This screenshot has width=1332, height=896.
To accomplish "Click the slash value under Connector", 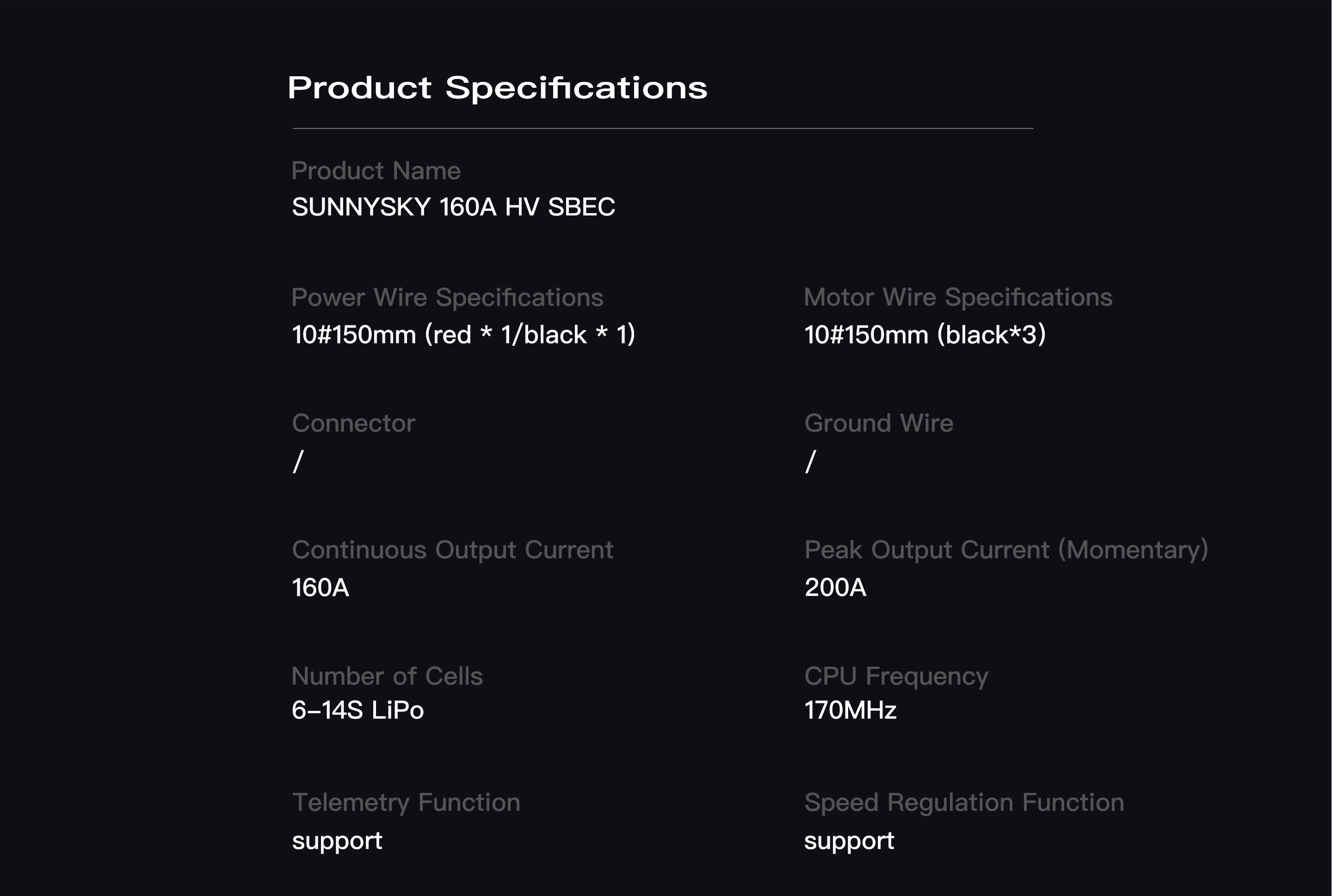I will 298,461.
